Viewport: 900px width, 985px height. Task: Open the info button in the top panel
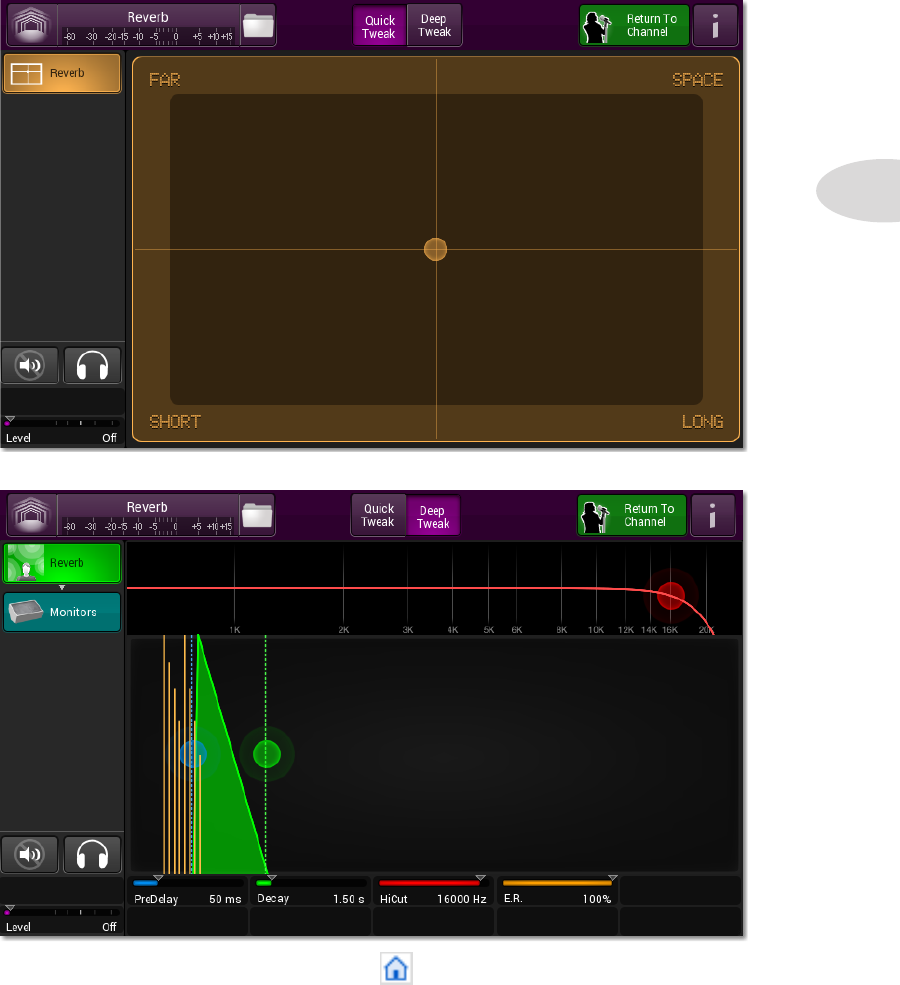tap(715, 26)
